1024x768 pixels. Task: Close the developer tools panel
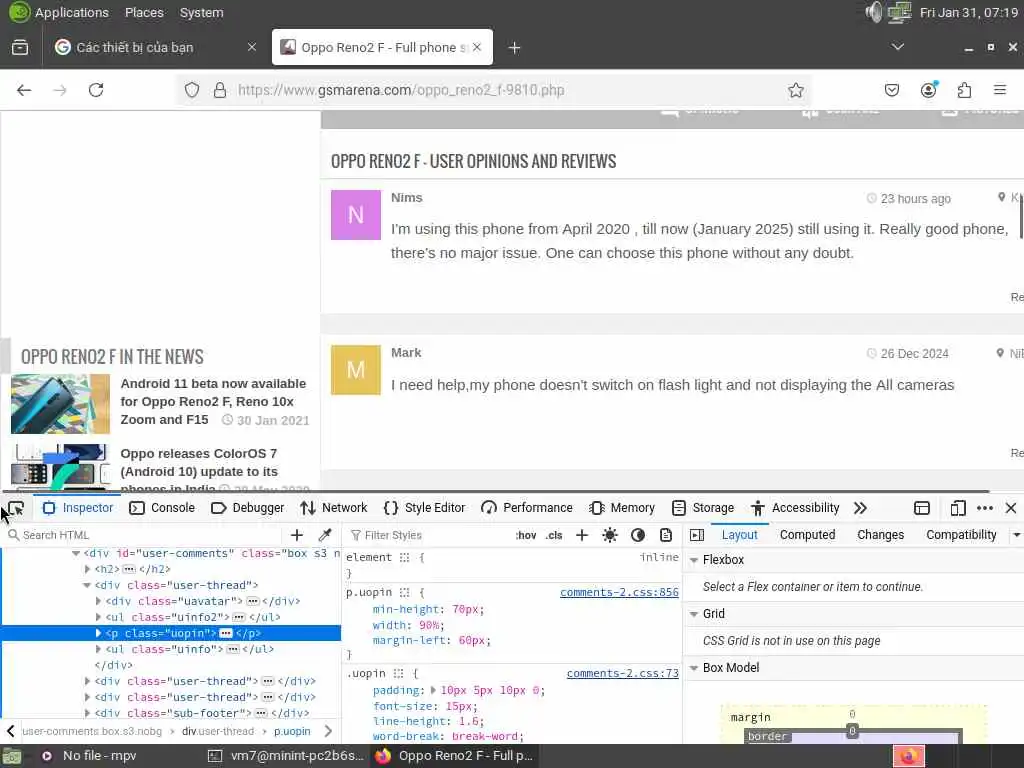tap(1011, 508)
